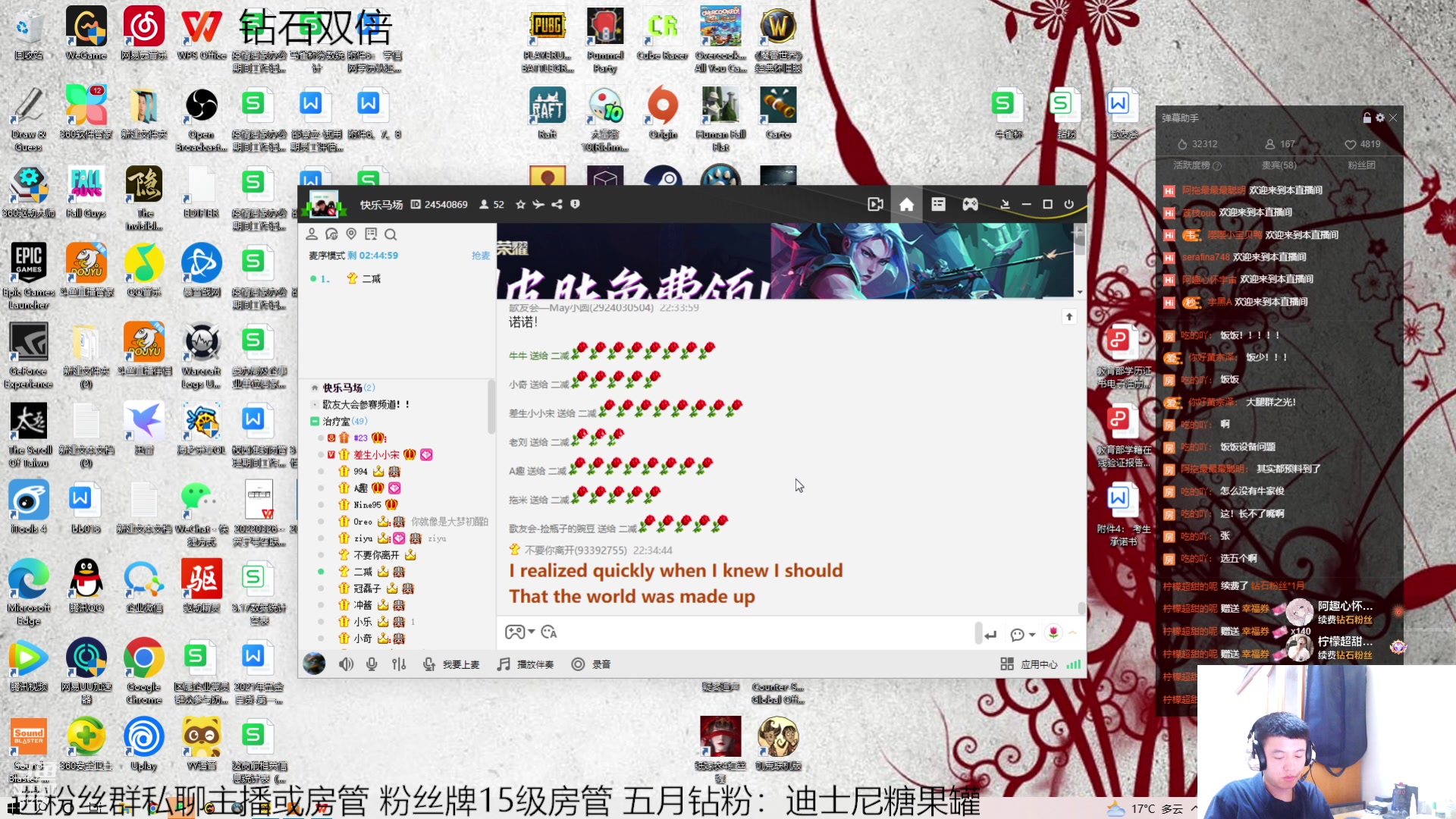The width and height of the screenshot is (1456, 819).
Task: Switch to 粉丝团 tab
Action: pyautogui.click(x=1360, y=165)
